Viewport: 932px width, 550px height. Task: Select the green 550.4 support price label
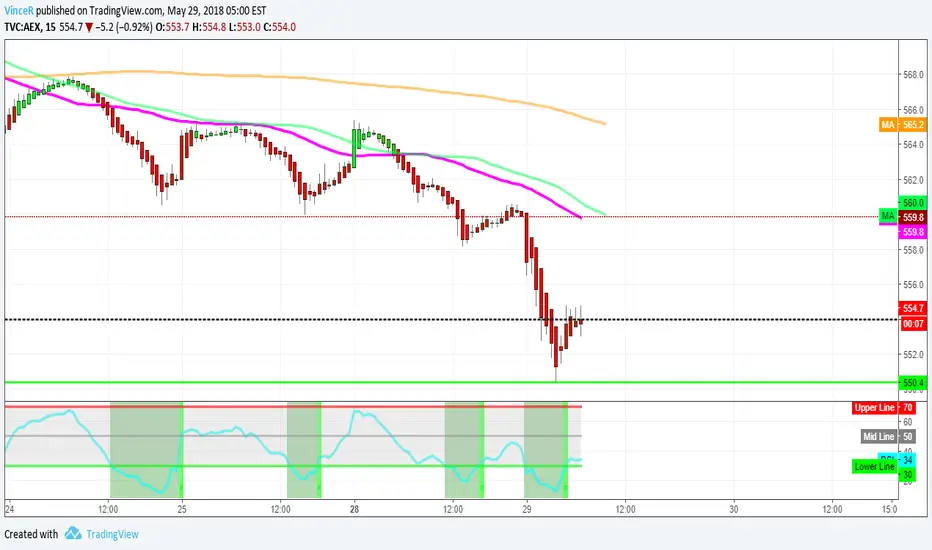(x=913, y=382)
